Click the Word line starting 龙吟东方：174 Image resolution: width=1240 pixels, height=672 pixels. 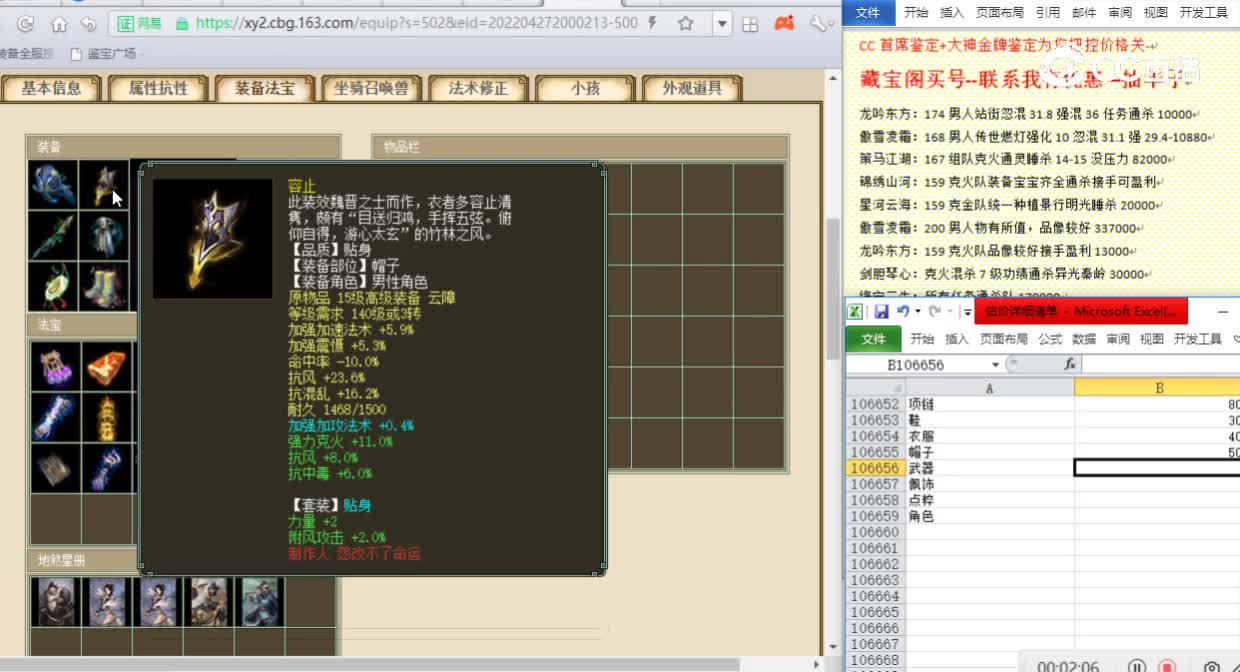(x=1027, y=115)
